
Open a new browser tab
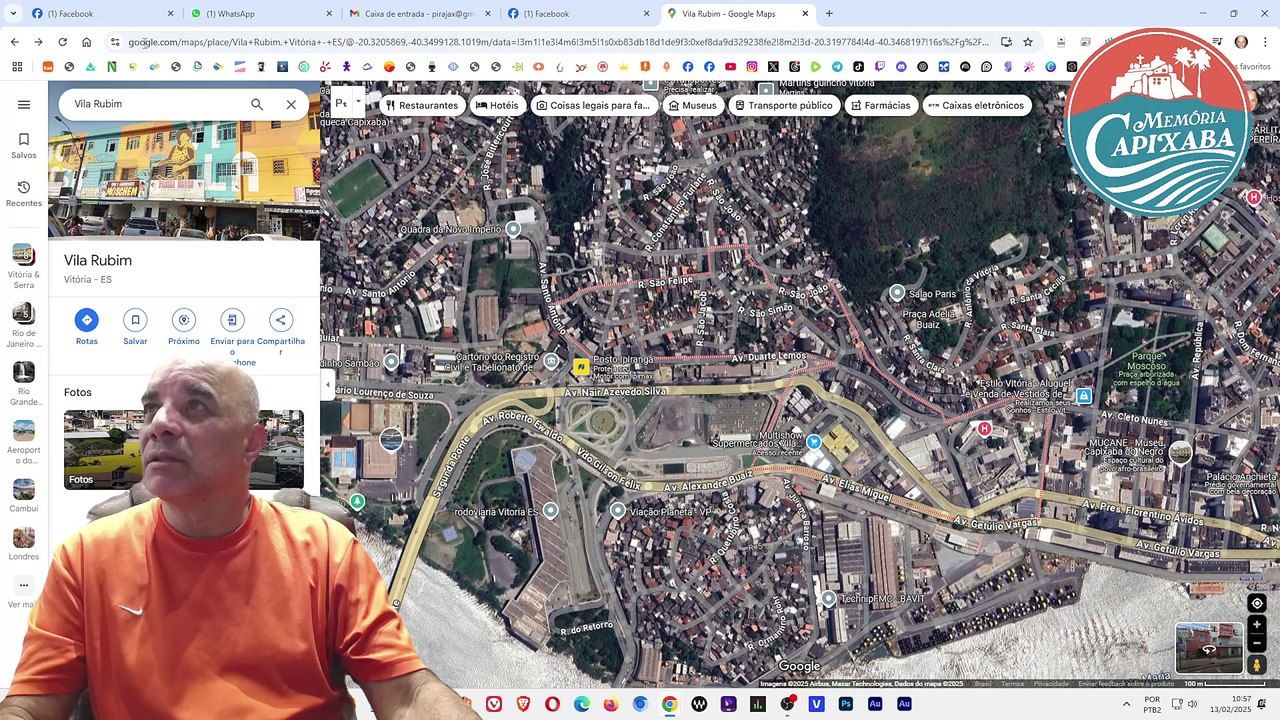click(829, 14)
